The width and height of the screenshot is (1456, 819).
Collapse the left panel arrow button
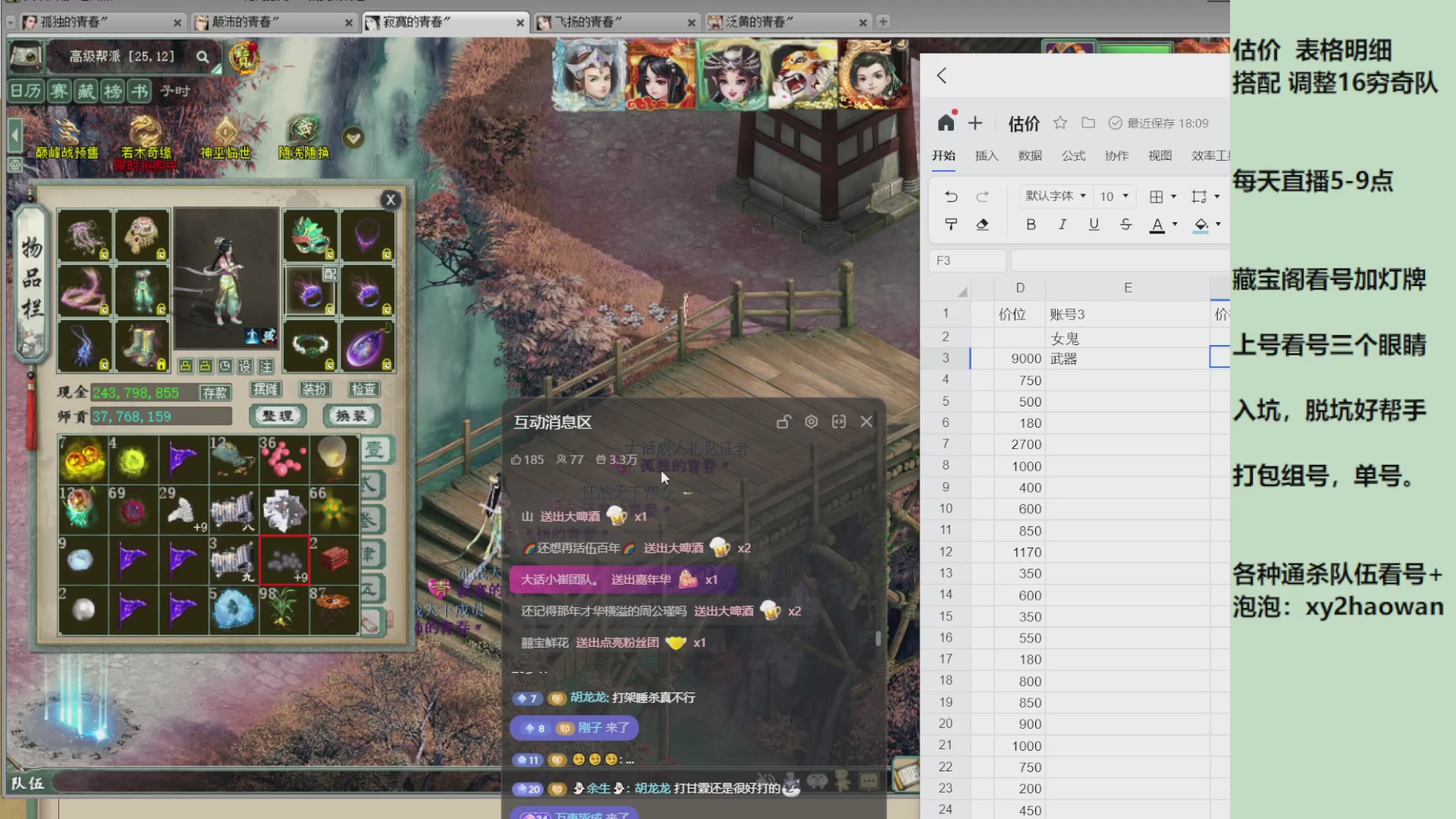[x=14, y=137]
